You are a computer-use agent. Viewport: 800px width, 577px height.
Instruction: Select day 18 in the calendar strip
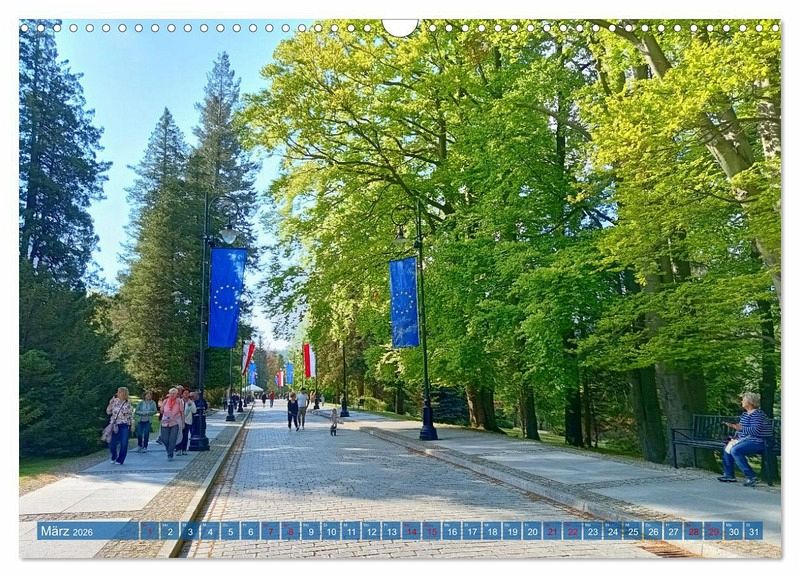point(492,531)
